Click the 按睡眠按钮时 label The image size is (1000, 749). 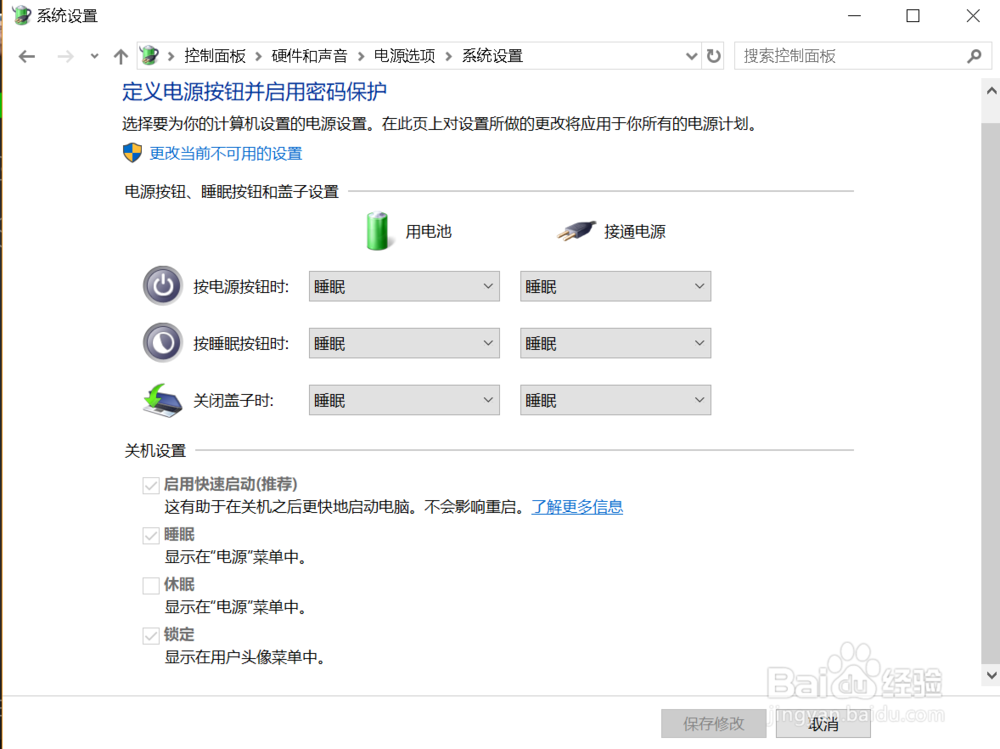[x=241, y=344]
